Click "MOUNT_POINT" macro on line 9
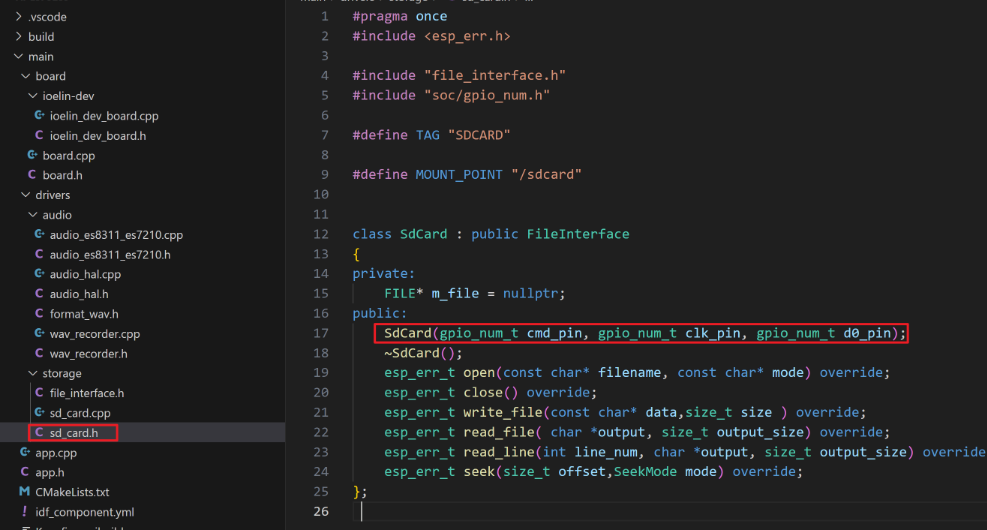Screen dimensions: 987x530 (459, 174)
